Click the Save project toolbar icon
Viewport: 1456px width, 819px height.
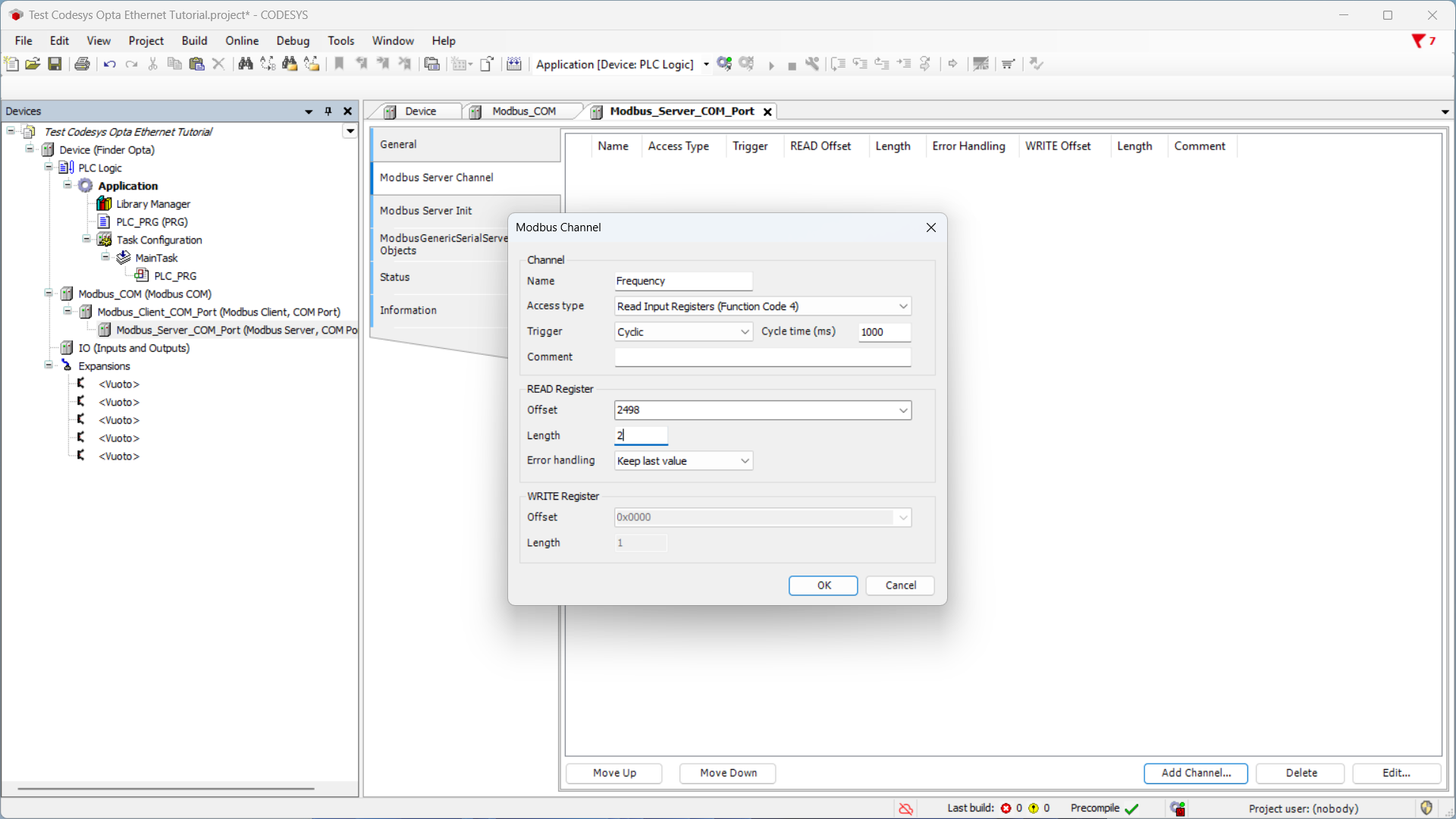point(55,64)
